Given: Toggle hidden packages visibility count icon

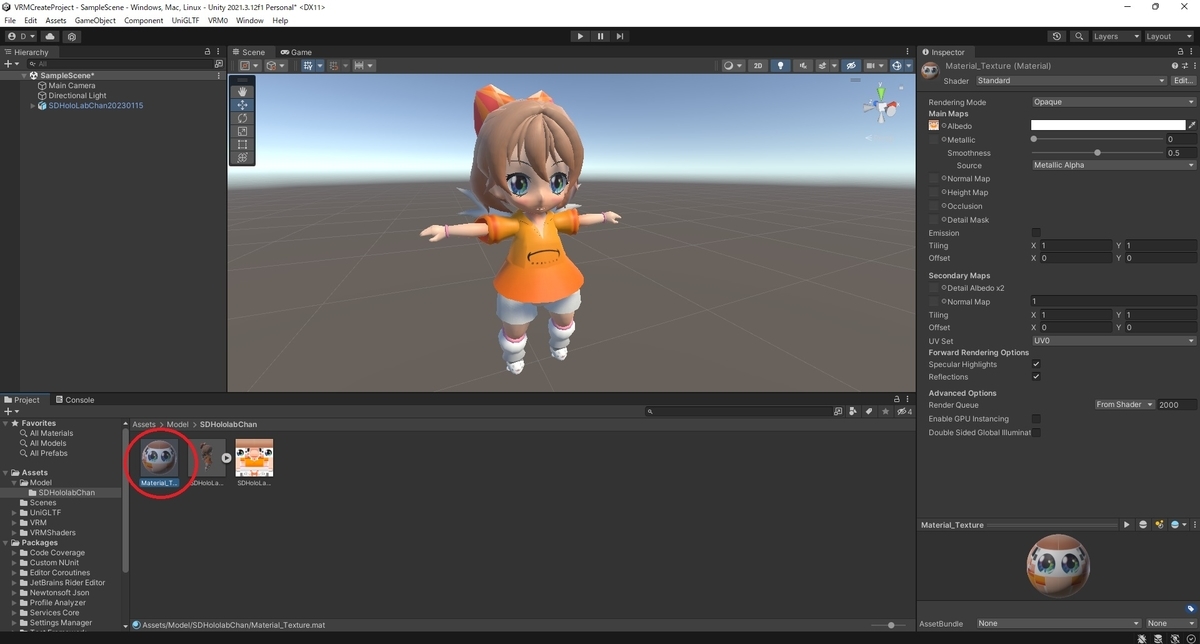Looking at the screenshot, I should [x=904, y=411].
